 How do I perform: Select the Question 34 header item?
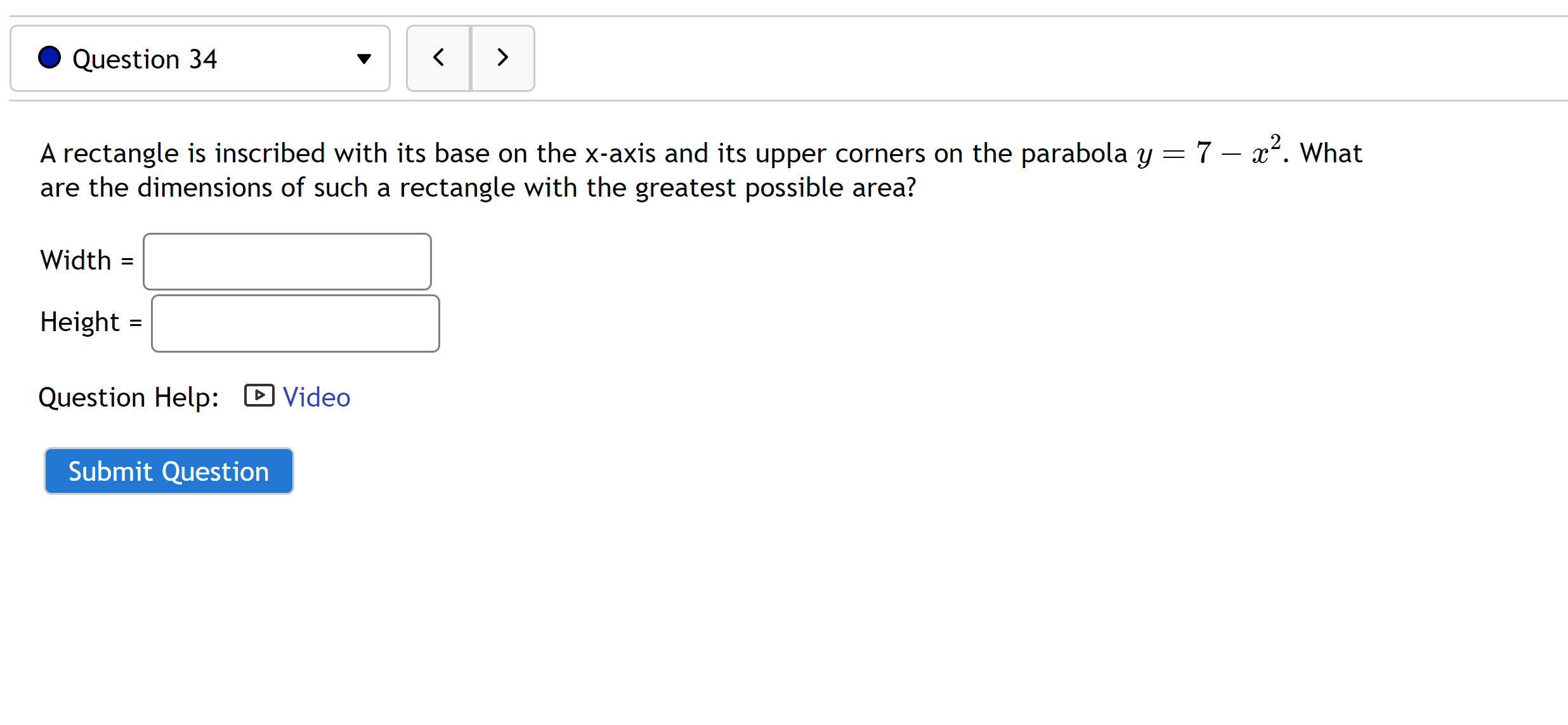click(x=145, y=58)
